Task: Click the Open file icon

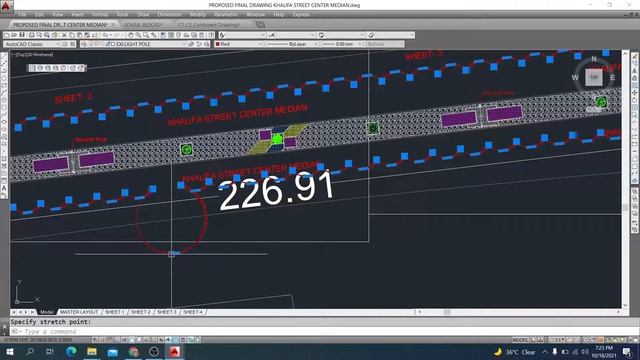Action: pyautogui.click(x=14, y=35)
